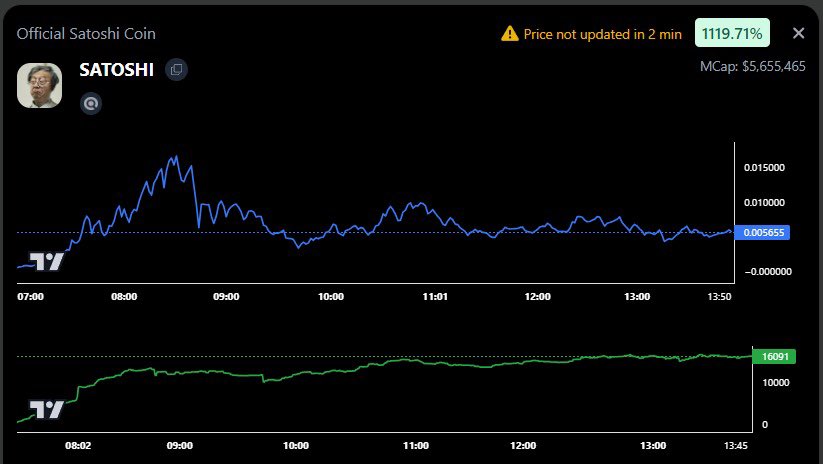
Task: Click the 08:00 time label on price chart
Action: click(124, 297)
